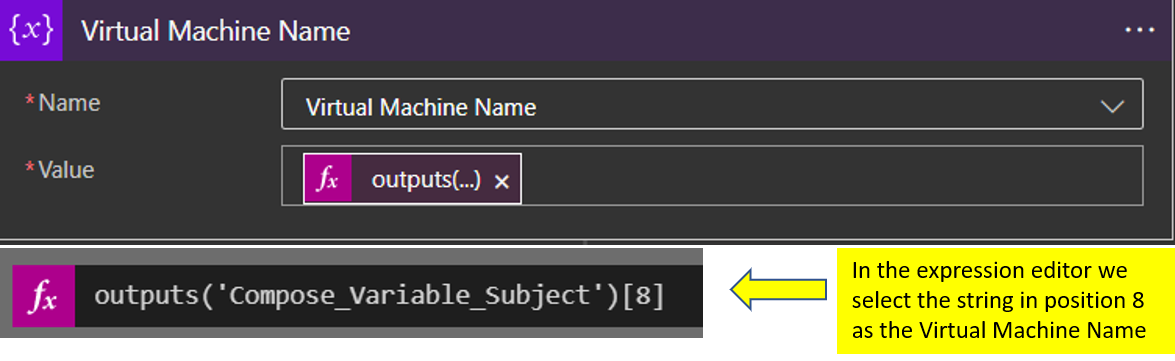Click the yellow left-pointing arrow
Image resolution: width=1175 pixels, height=361 pixels.
[x=779, y=289]
